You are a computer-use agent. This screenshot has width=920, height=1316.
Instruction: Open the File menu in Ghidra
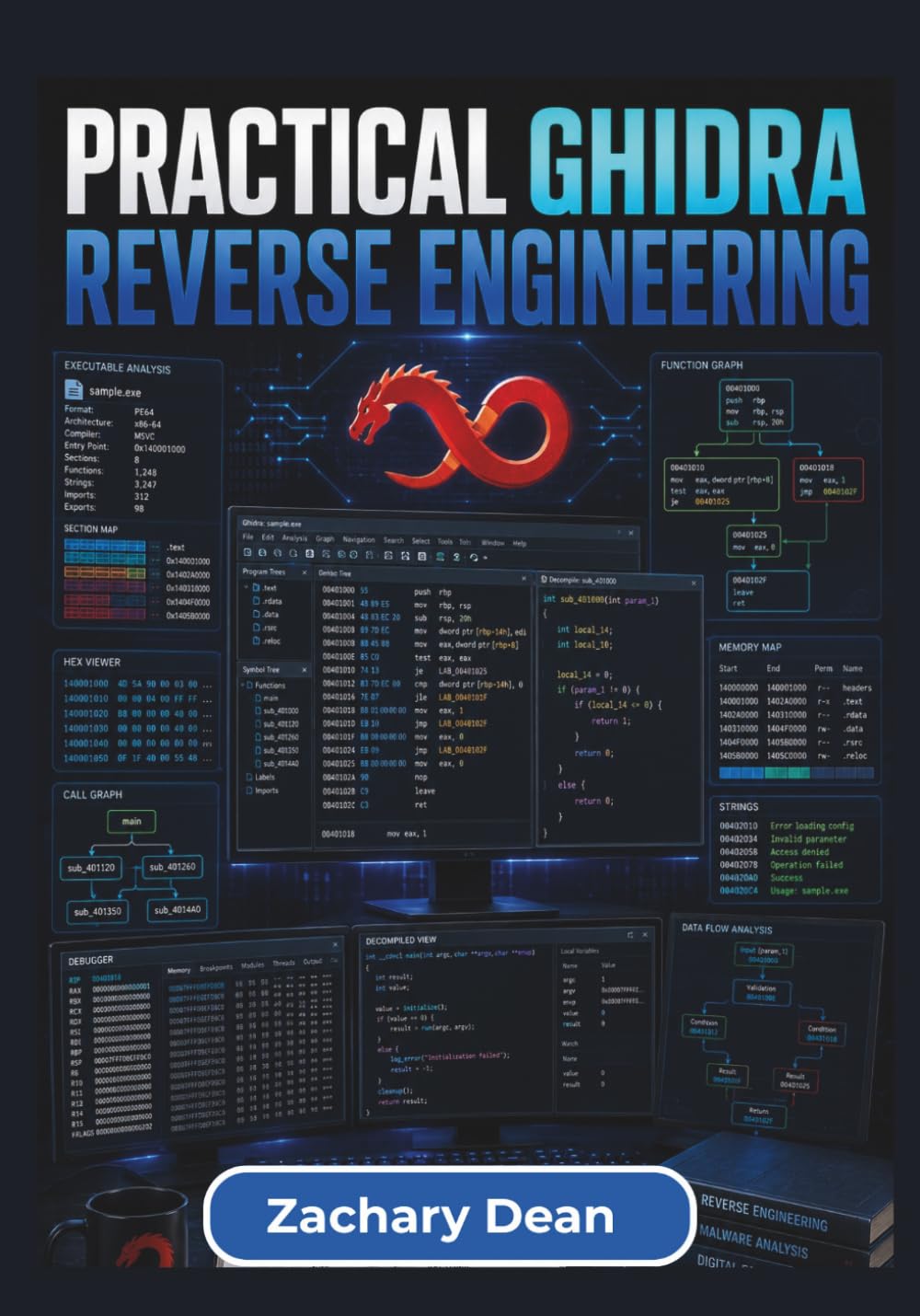tap(247, 537)
